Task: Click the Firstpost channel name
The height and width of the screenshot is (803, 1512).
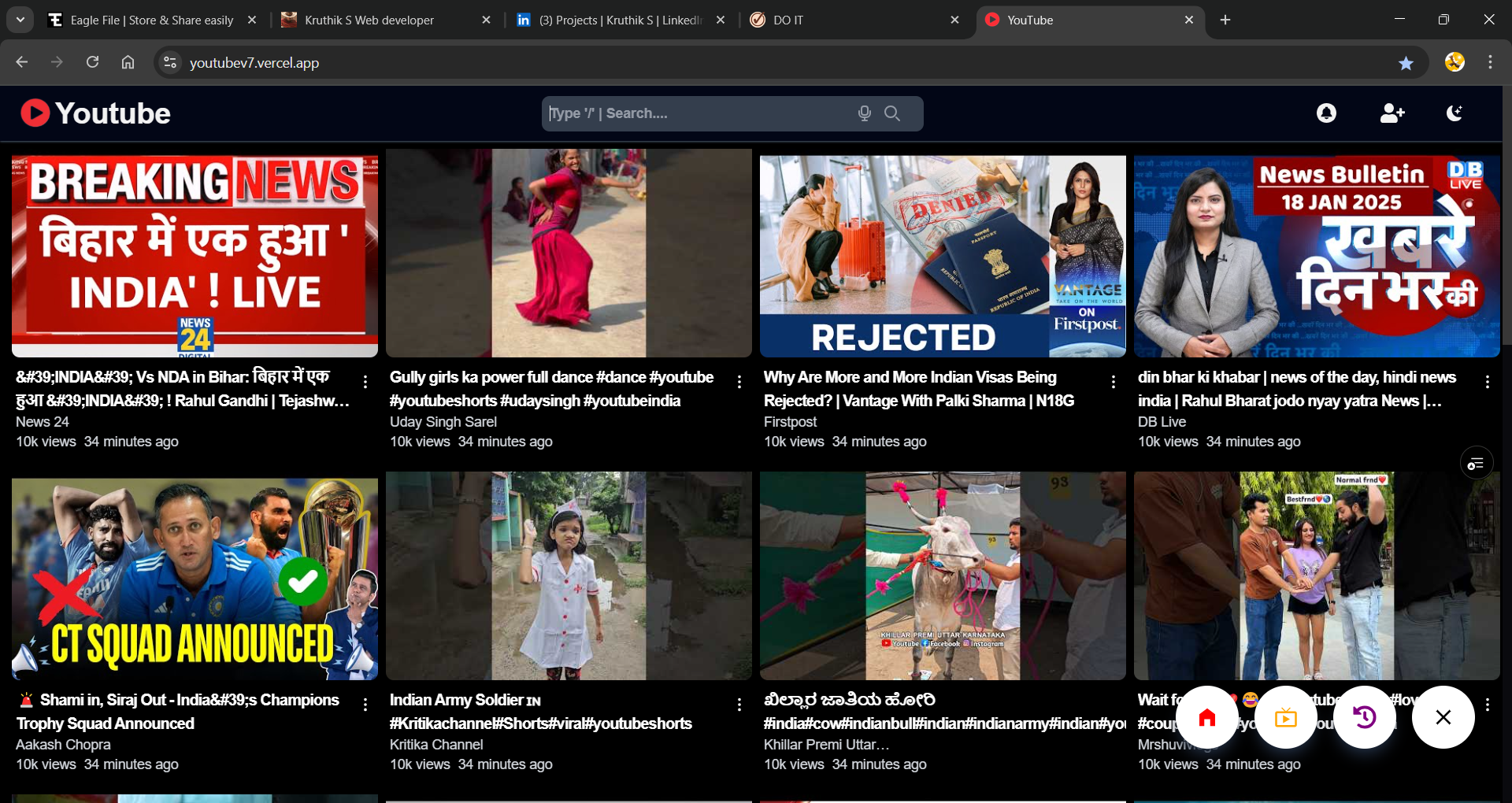Action: (791, 422)
